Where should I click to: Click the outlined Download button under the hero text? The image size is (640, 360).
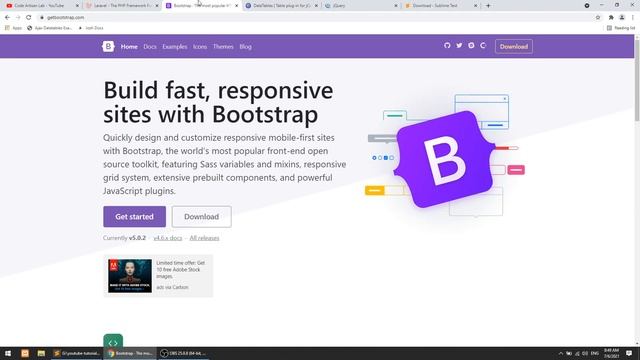pos(202,217)
